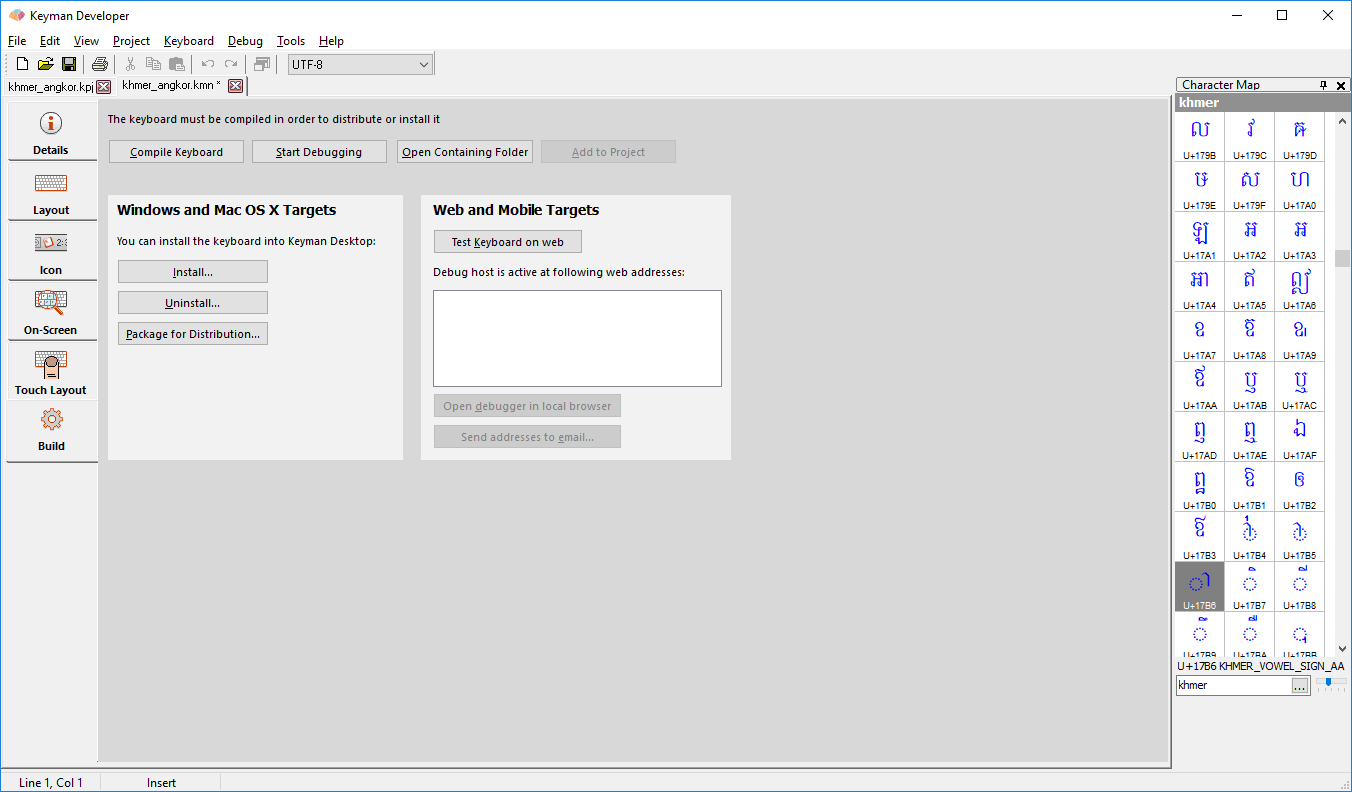Create new file from toolbar
The image size is (1352, 792).
pos(22,64)
